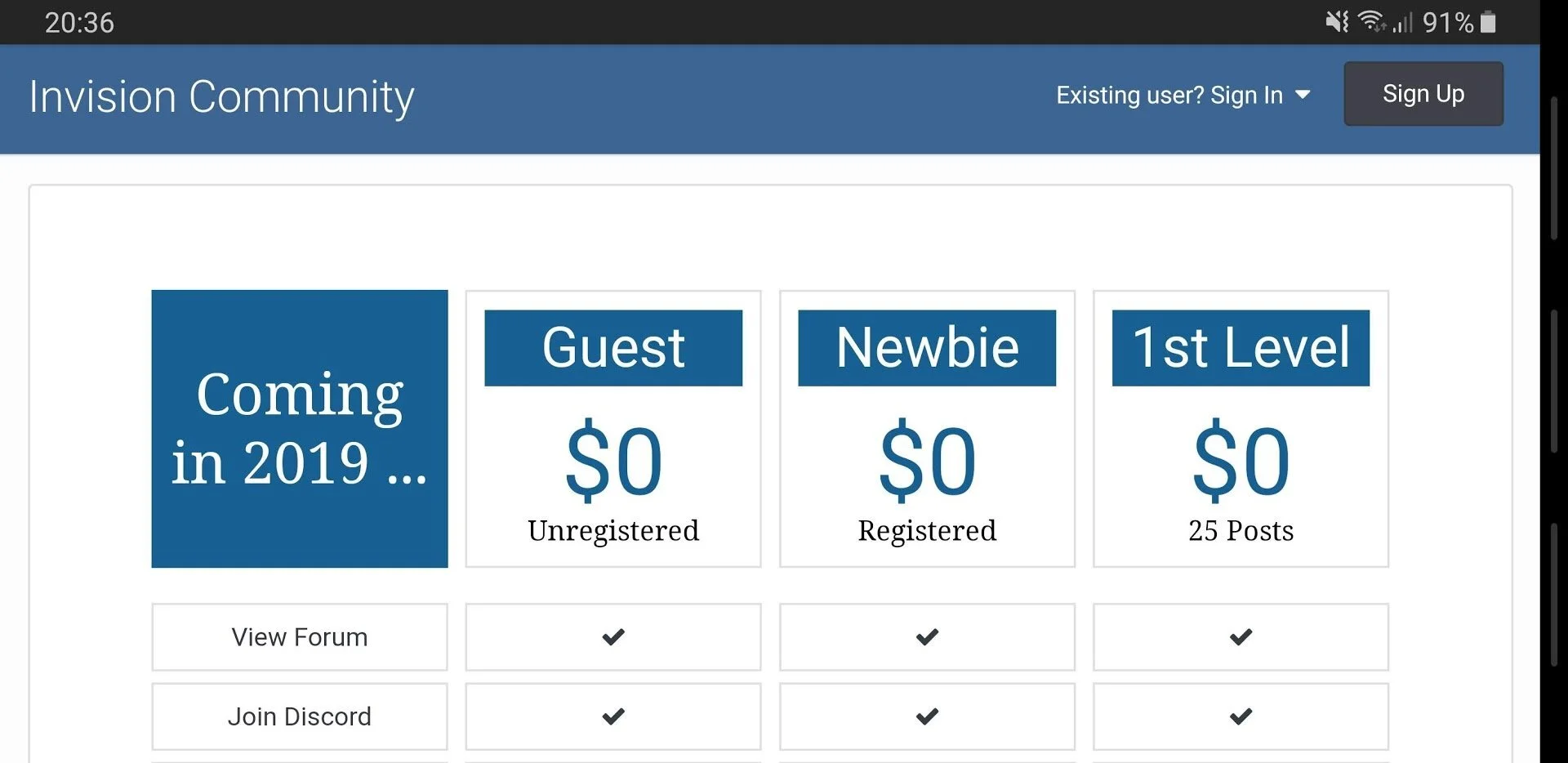The width and height of the screenshot is (1568, 763).
Task: Tap the muted sound status icon
Action: [x=1337, y=22]
